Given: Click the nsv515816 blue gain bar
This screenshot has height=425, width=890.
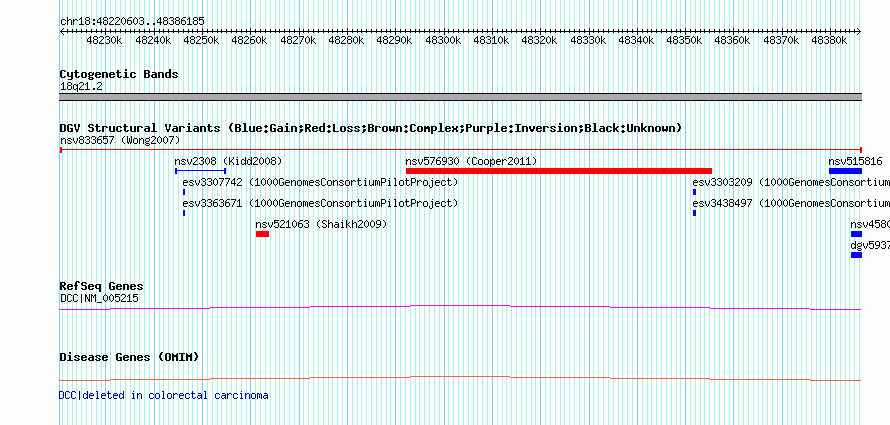Looking at the screenshot, I should coord(845,171).
